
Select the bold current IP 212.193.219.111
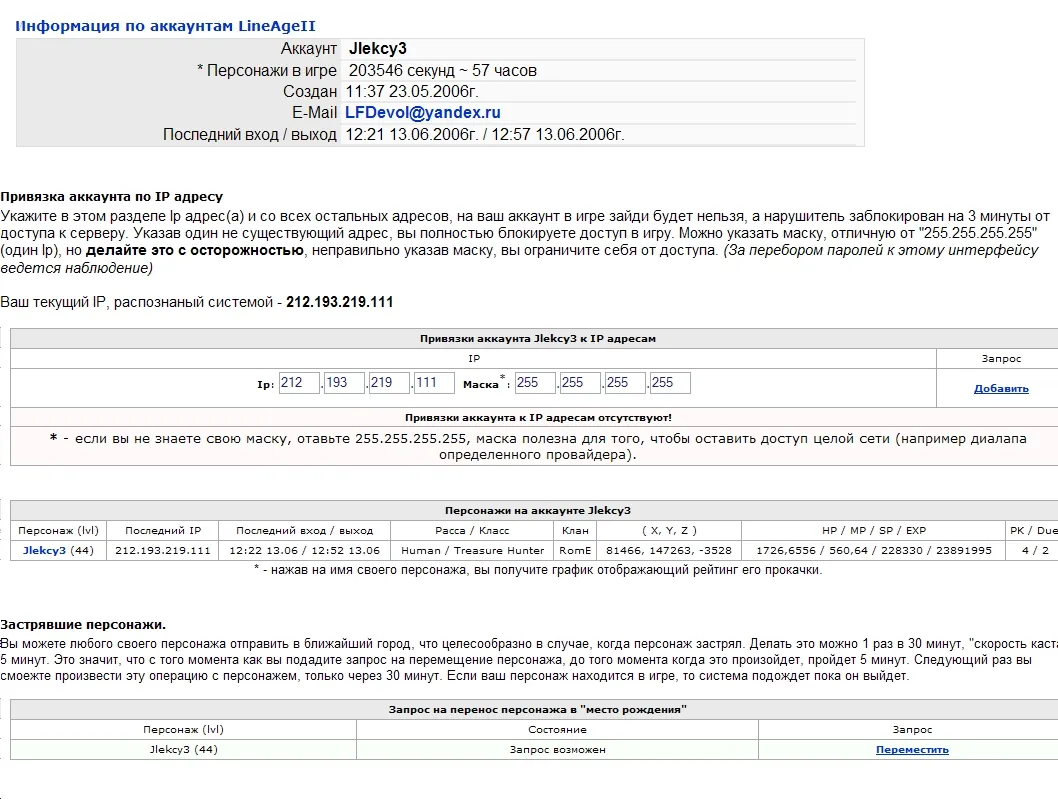pos(339,302)
